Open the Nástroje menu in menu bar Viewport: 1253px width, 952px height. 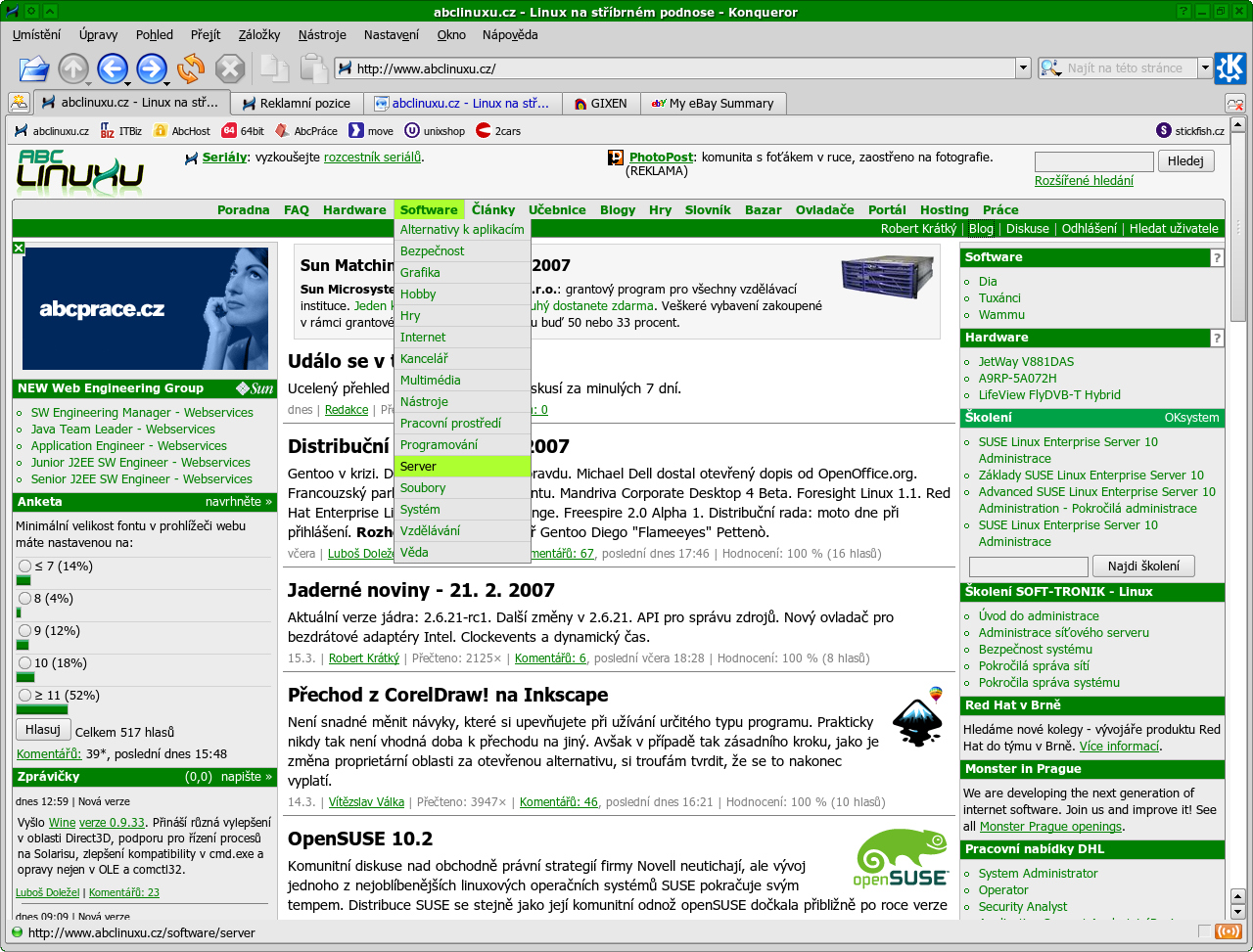tap(322, 34)
